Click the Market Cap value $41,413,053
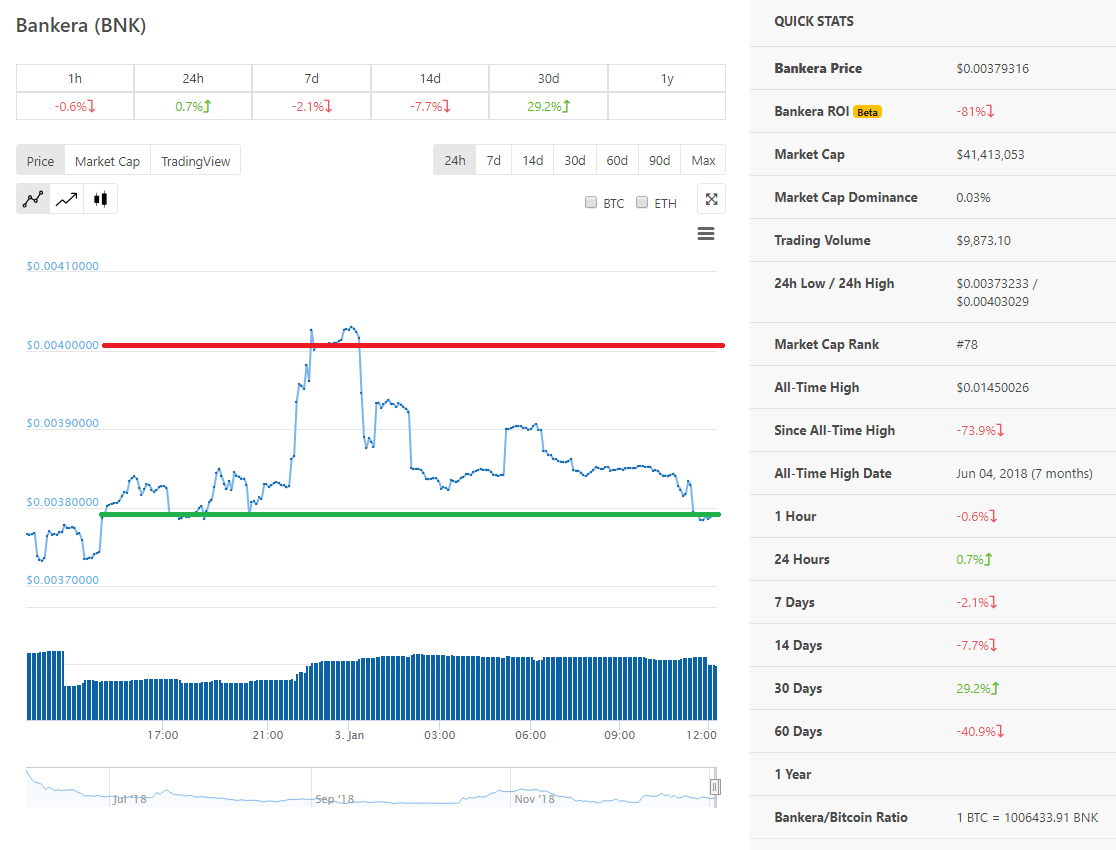This screenshot has height=850, width=1116. 990,154
